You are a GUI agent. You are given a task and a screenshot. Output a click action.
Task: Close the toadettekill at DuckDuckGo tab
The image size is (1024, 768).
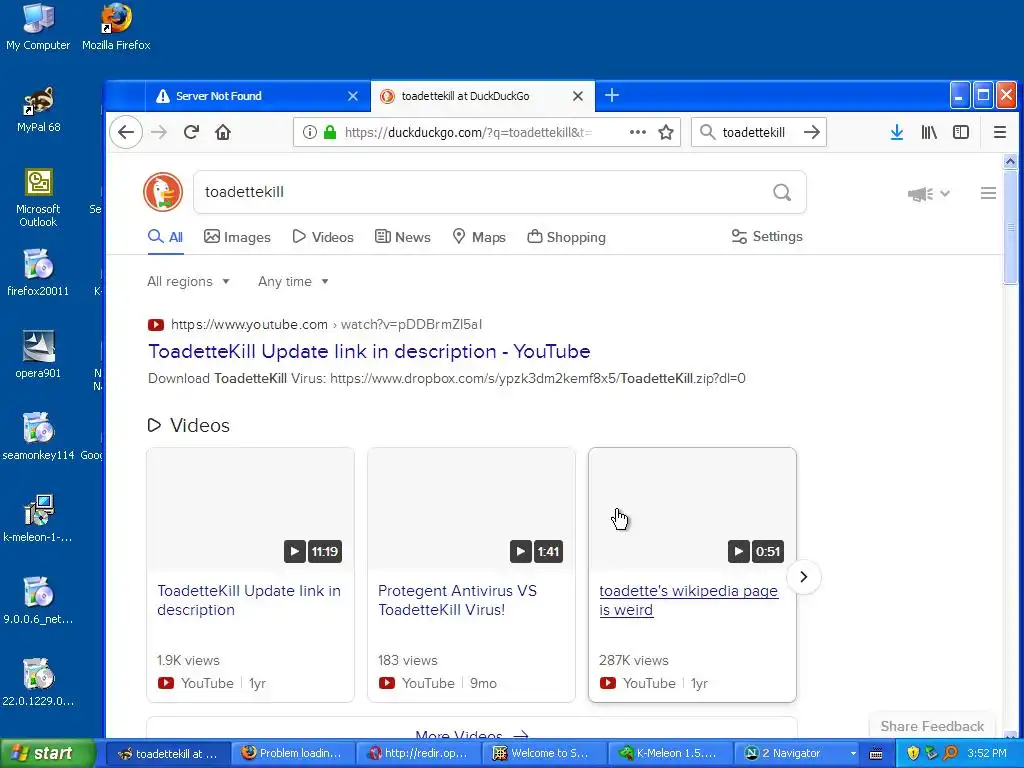pyautogui.click(x=577, y=96)
